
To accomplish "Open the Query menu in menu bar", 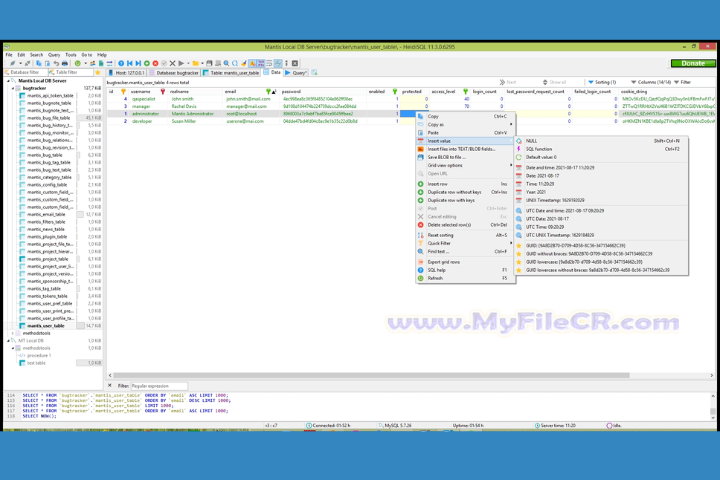I will point(54,55).
